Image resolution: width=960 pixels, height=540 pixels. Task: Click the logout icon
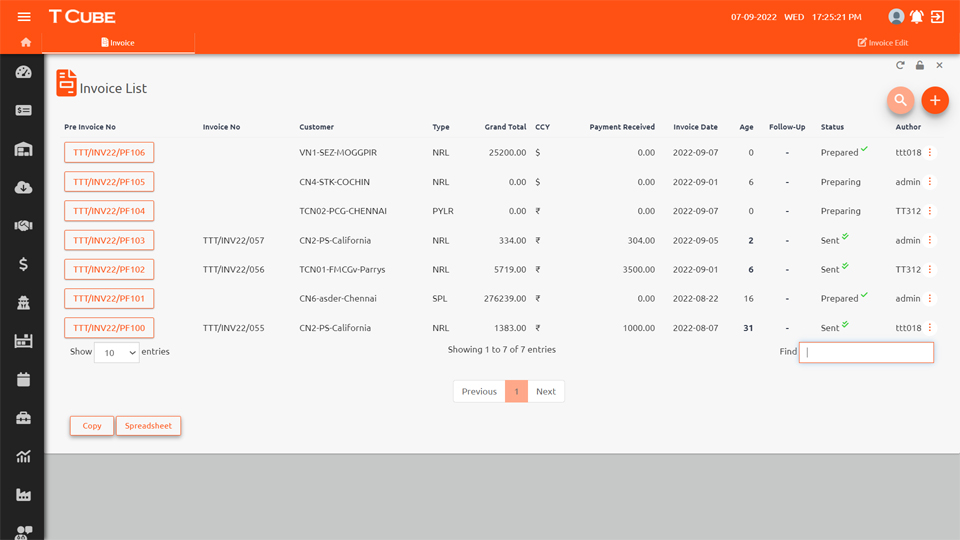pyautogui.click(x=937, y=17)
